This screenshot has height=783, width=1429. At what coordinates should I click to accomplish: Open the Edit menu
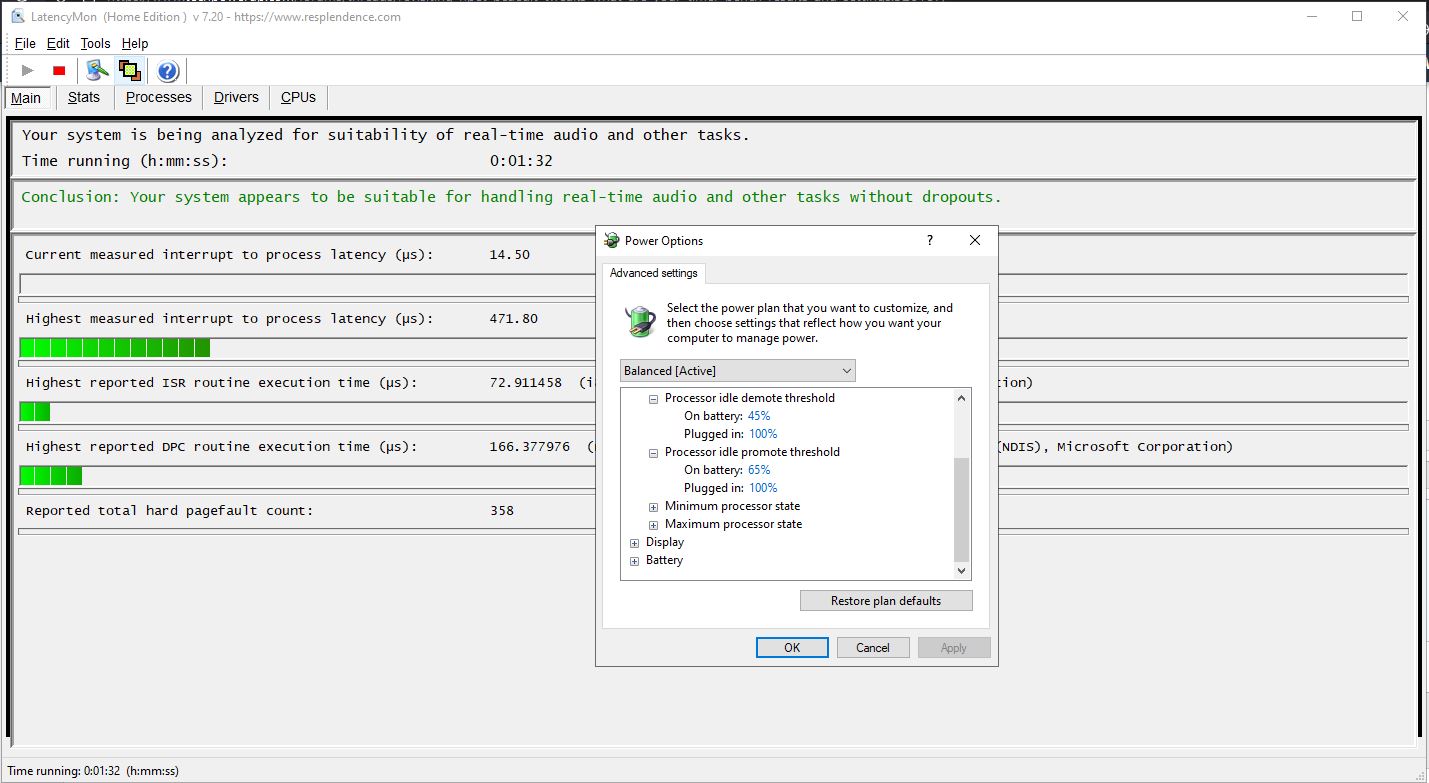click(x=58, y=43)
